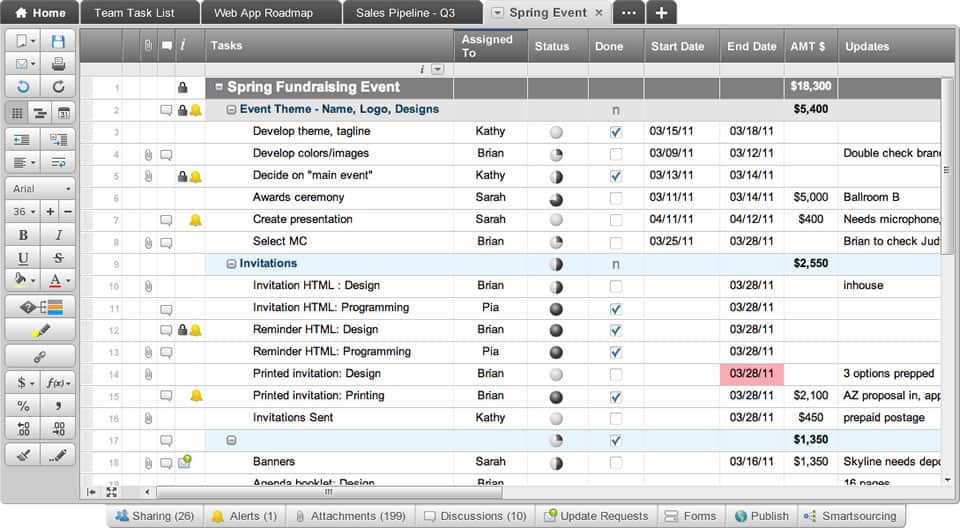The height and width of the screenshot is (528, 960).
Task: Open Calendar view icon
Action: [63, 113]
